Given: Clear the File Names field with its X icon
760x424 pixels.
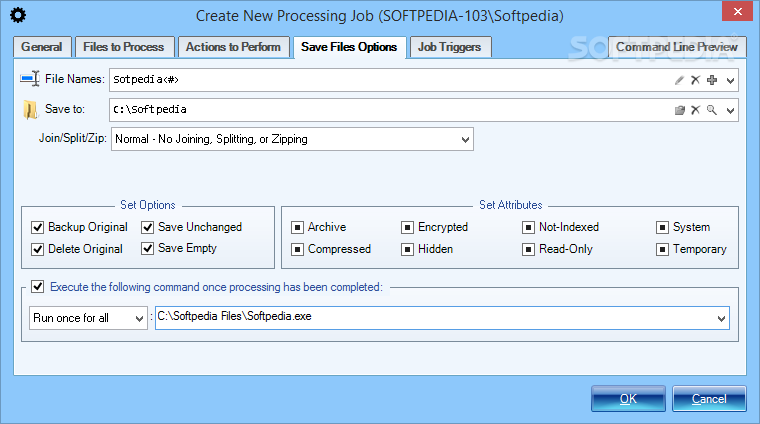Looking at the screenshot, I should (696, 80).
